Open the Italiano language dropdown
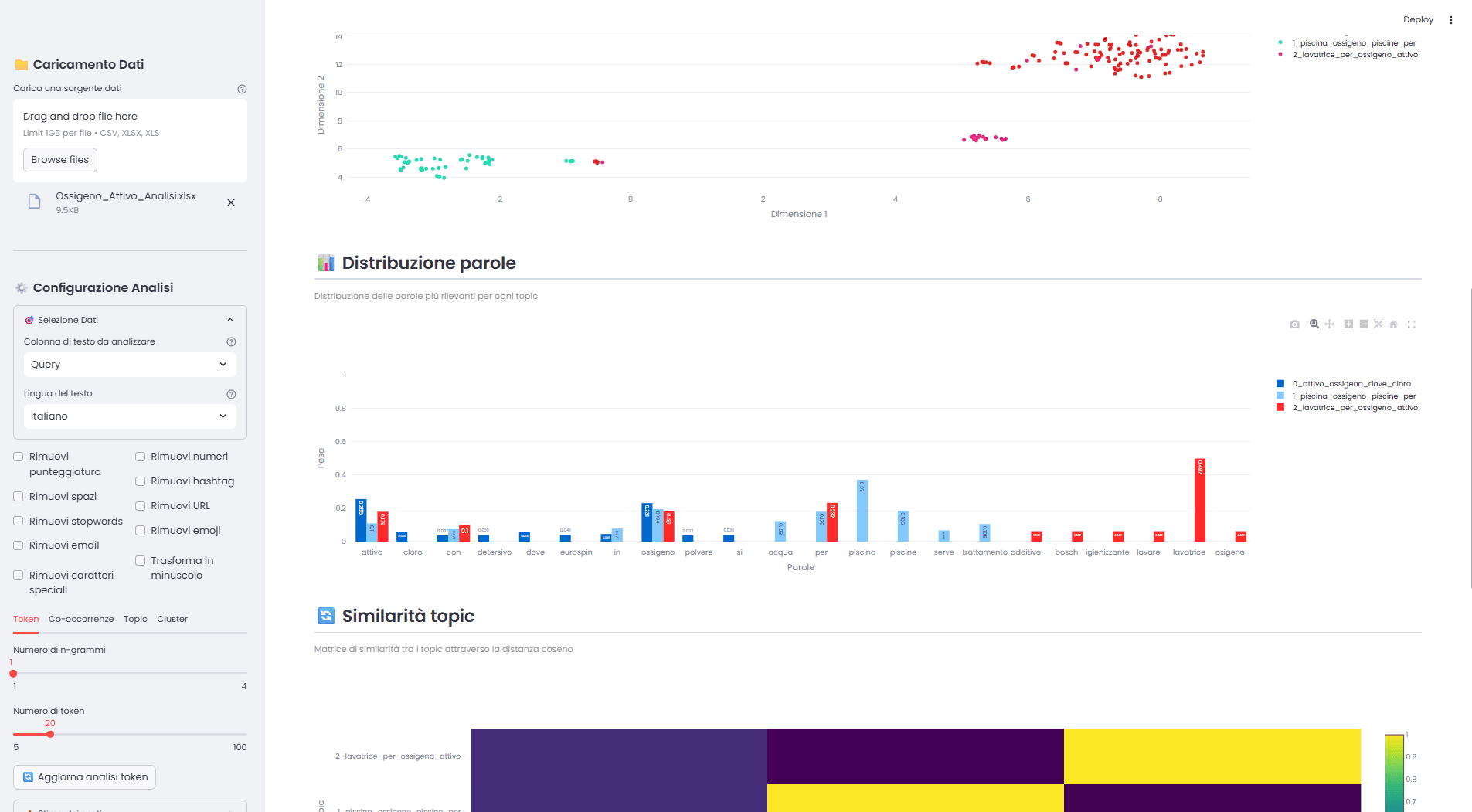Screen dimensions: 1472x812 pos(130,416)
